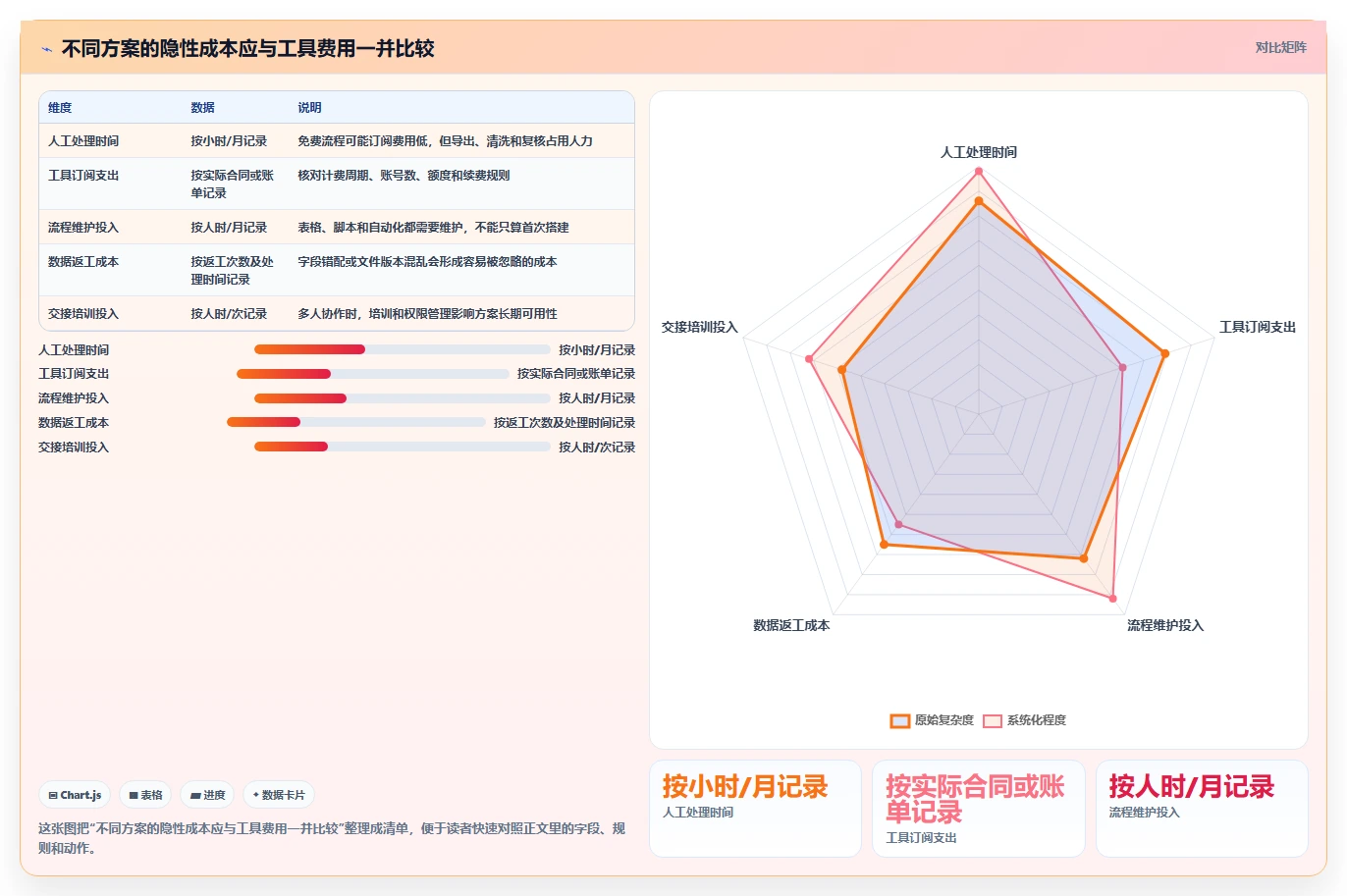Click the pink data point on the 交接培训投入 axis

coord(809,359)
